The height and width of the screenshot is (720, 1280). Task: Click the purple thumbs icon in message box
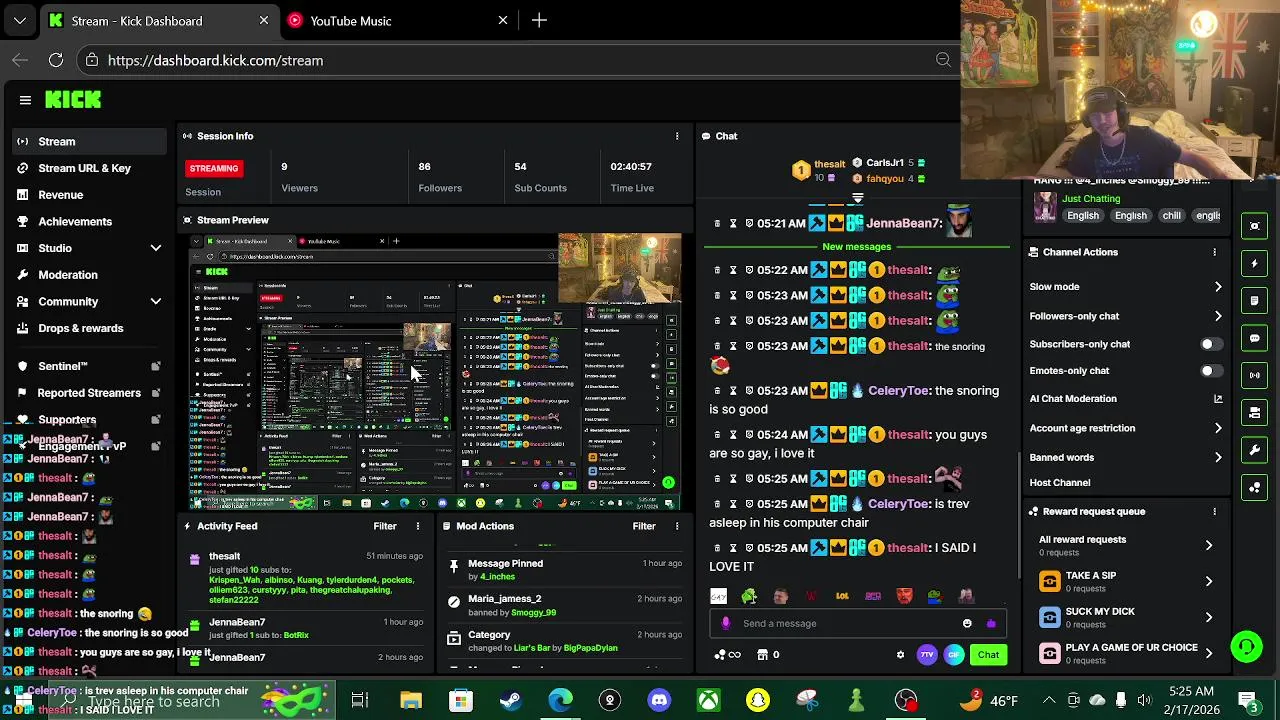pyautogui.click(x=991, y=623)
